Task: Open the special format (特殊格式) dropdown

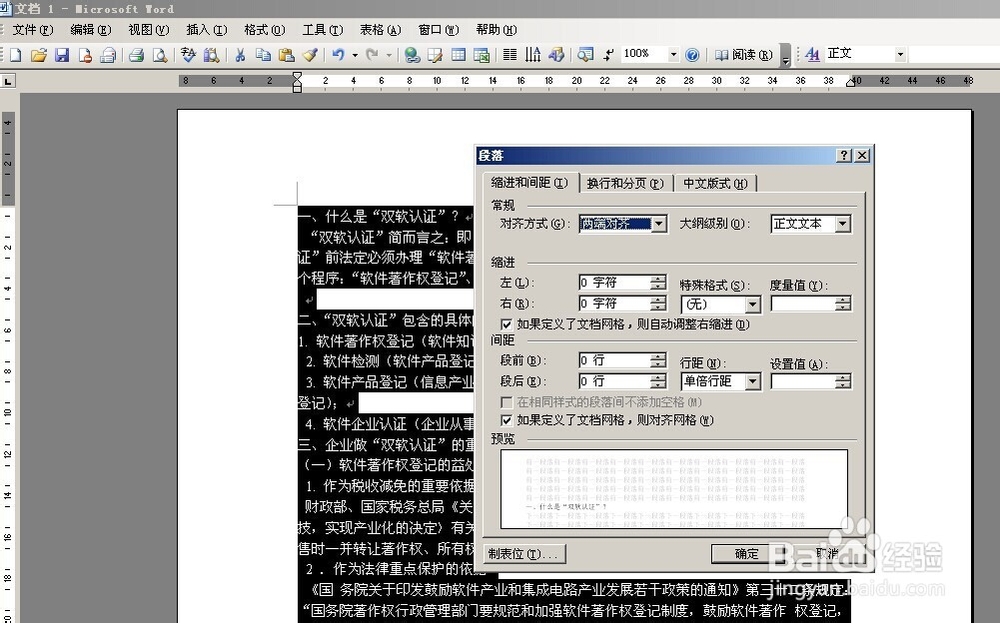Action: pyautogui.click(x=753, y=305)
